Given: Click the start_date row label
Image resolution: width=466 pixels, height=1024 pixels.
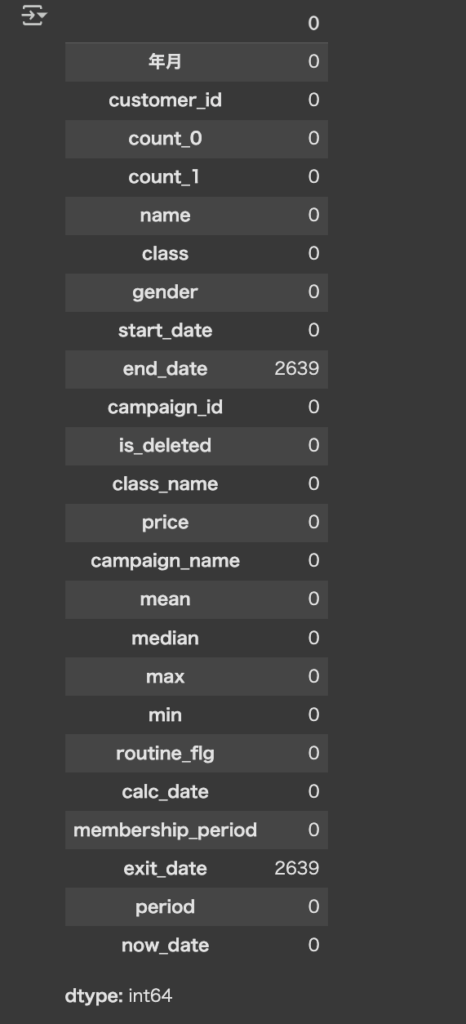Looking at the screenshot, I should 165,330.
